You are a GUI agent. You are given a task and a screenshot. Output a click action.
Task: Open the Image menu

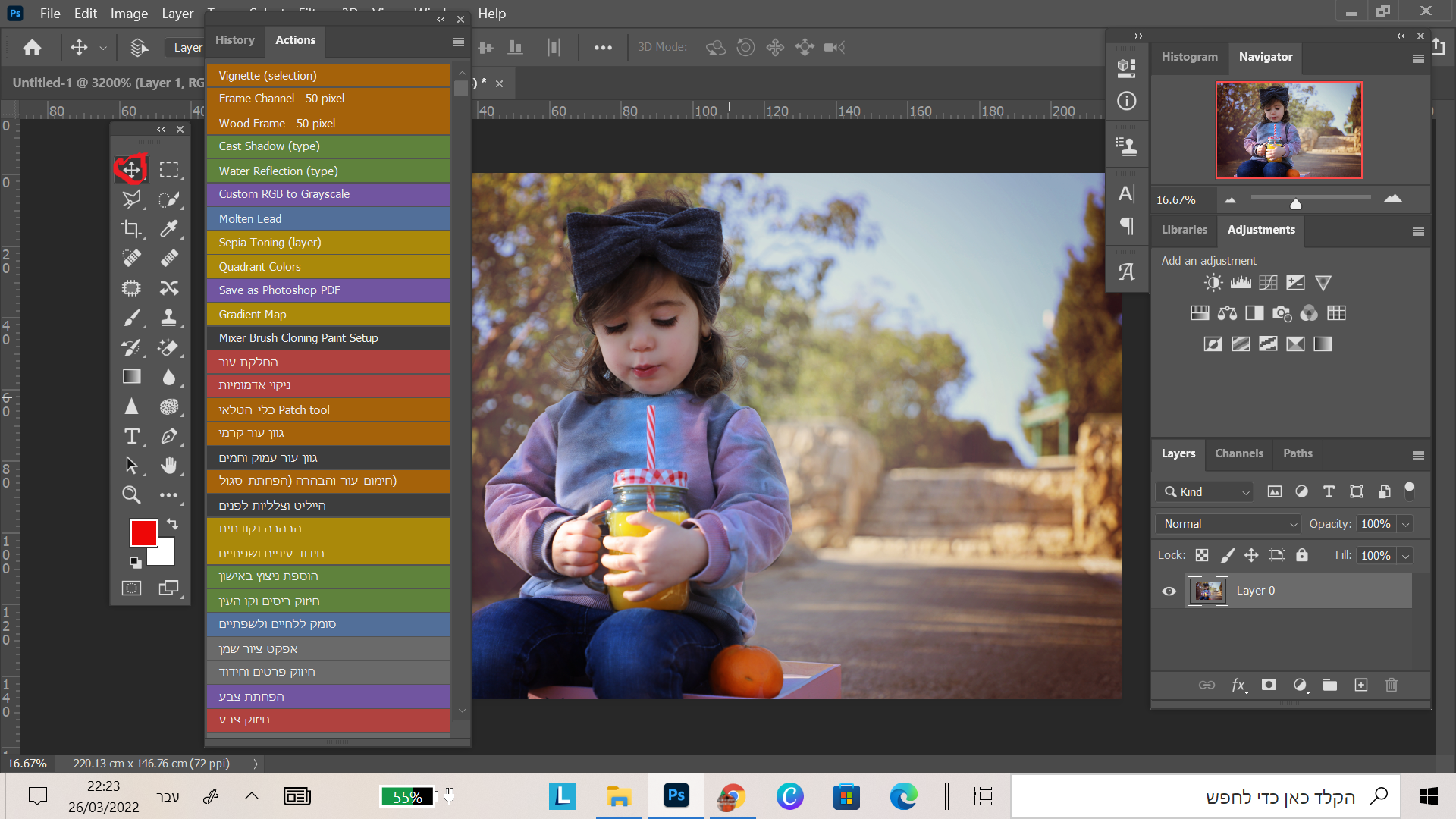129,14
